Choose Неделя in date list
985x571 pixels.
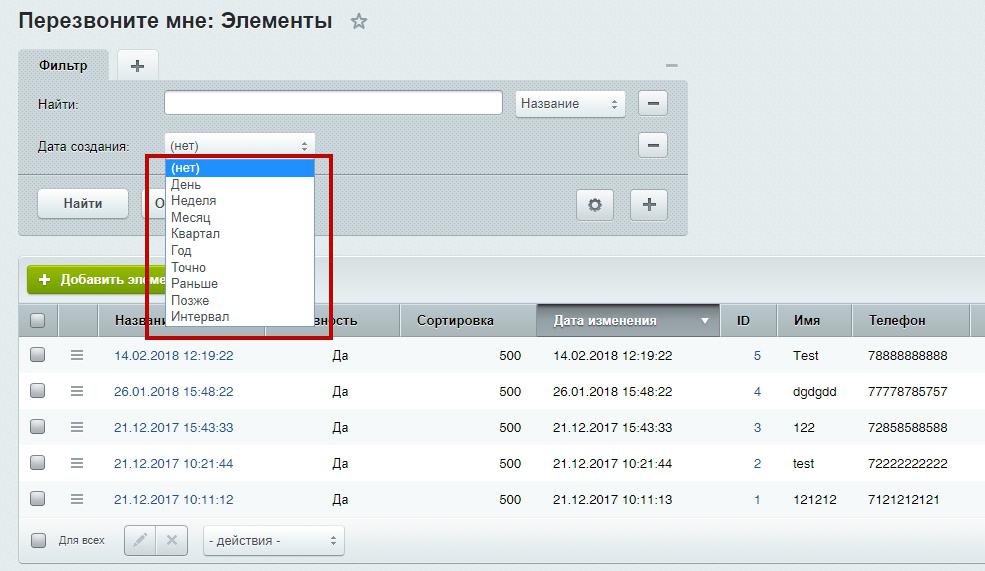tap(239, 201)
